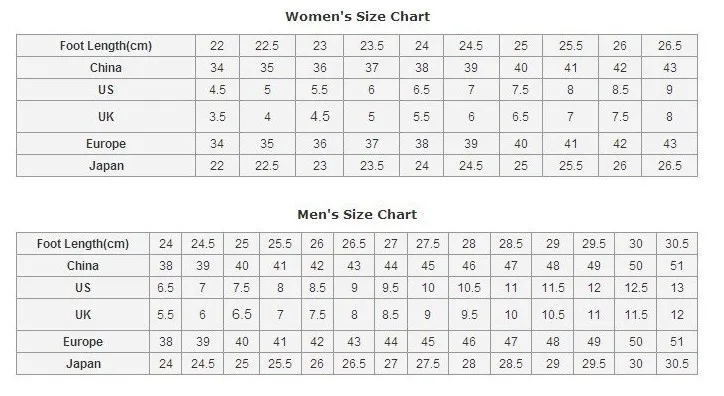
Task: Select women's US size 8.5 cell
Action: [620, 90]
